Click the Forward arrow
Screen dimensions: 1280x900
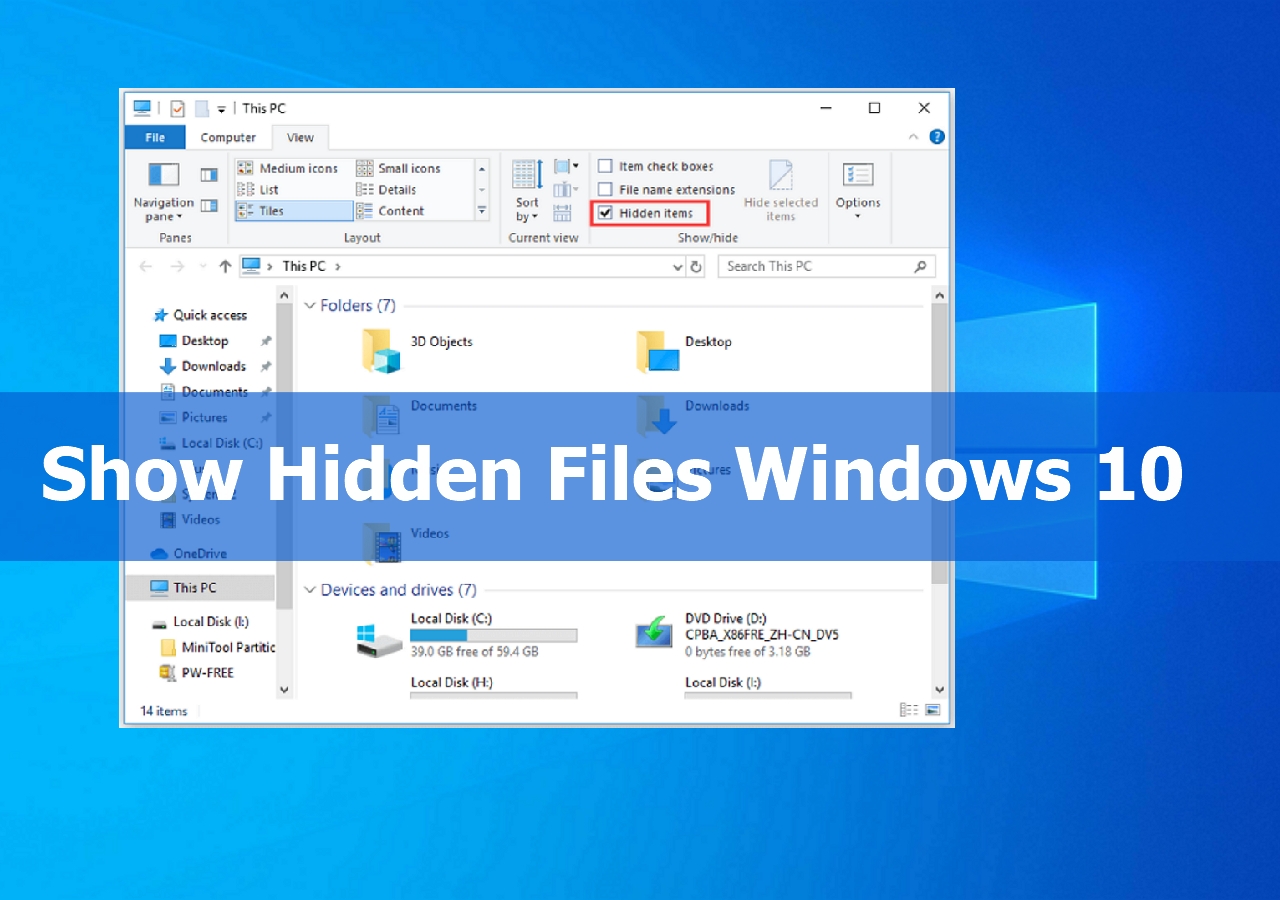(x=177, y=266)
